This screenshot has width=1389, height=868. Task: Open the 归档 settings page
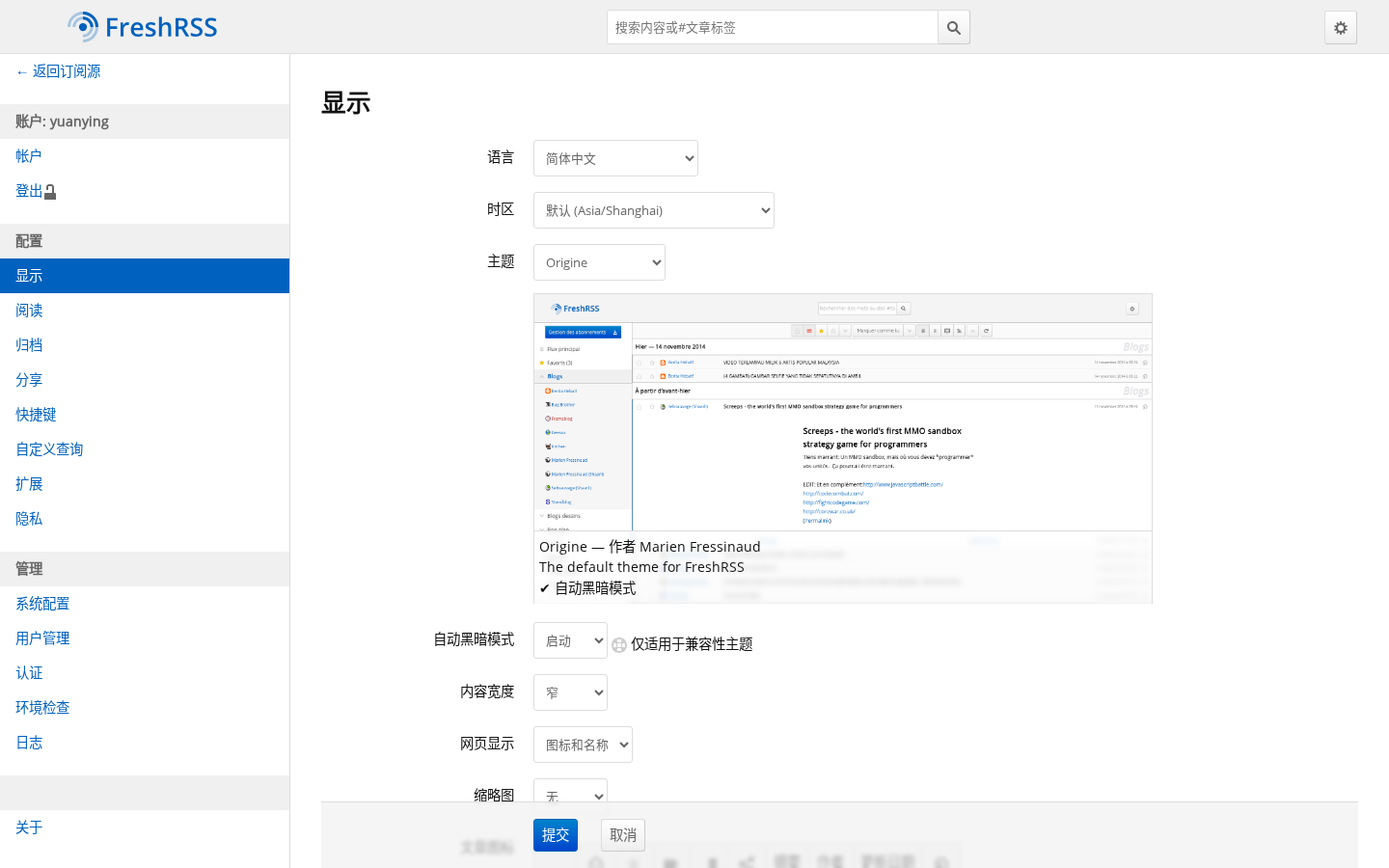coord(145,345)
